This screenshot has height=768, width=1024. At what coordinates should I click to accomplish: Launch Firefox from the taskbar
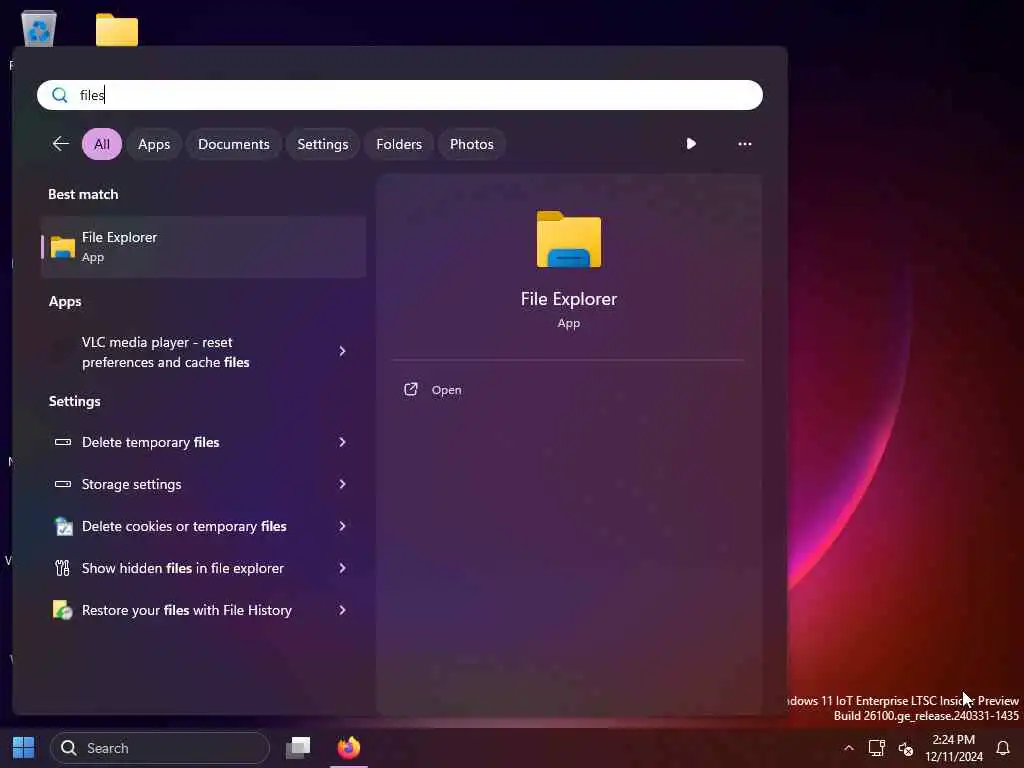pyautogui.click(x=349, y=747)
